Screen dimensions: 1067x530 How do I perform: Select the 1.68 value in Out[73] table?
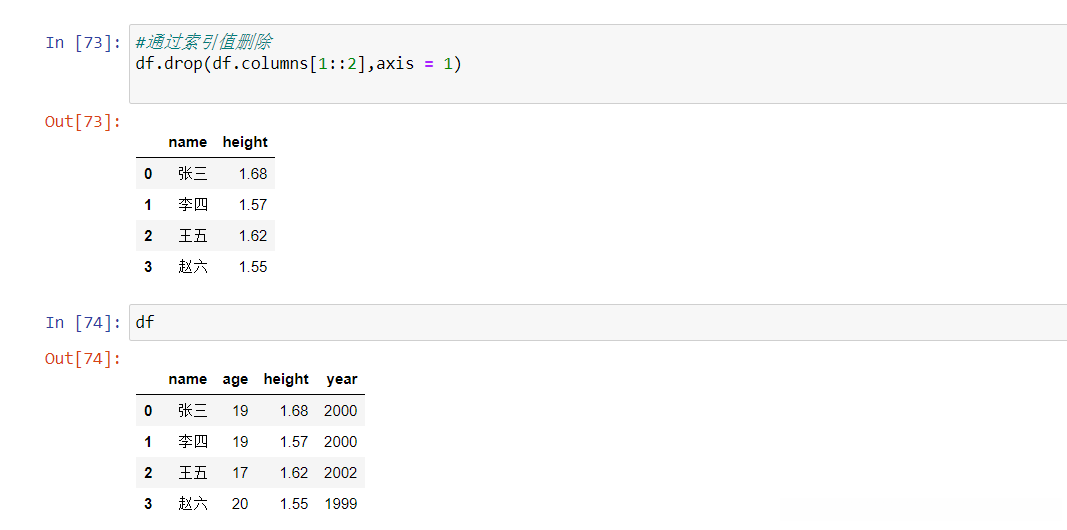coord(253,174)
